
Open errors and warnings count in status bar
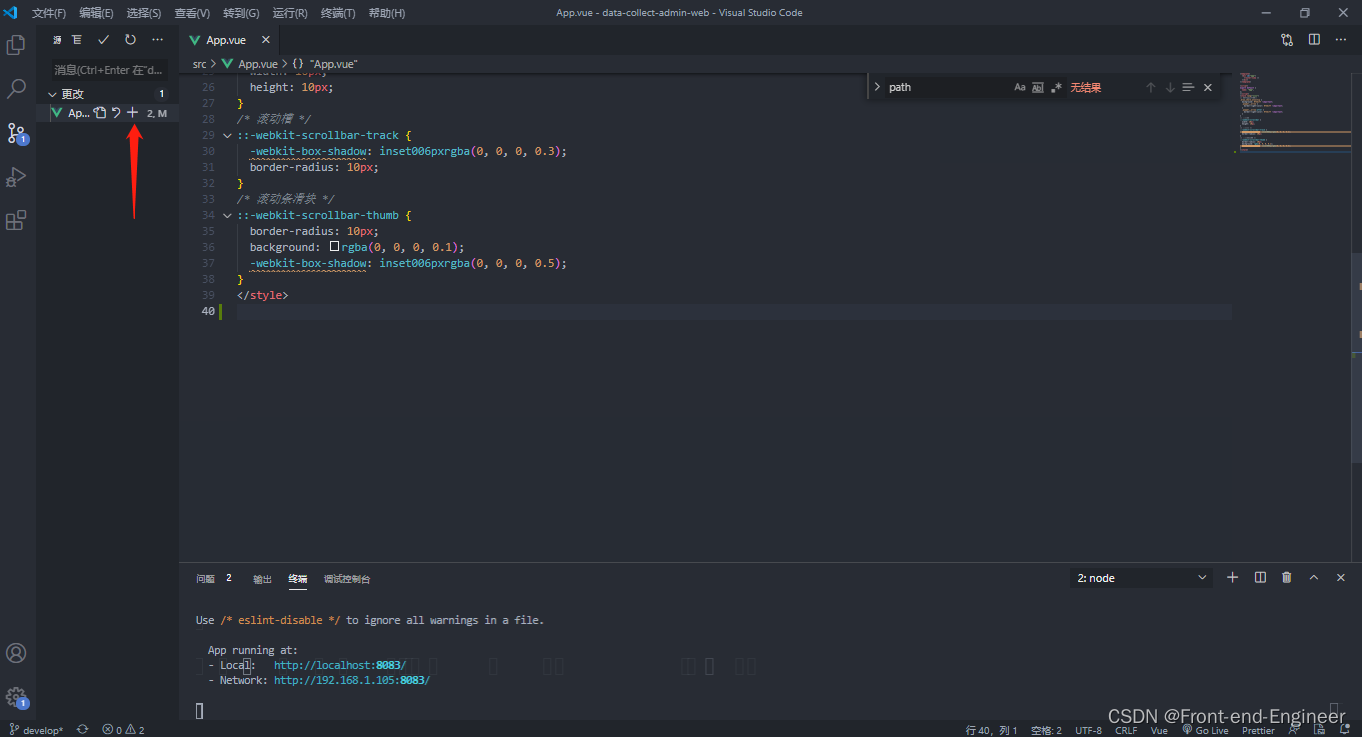[x=123, y=730]
